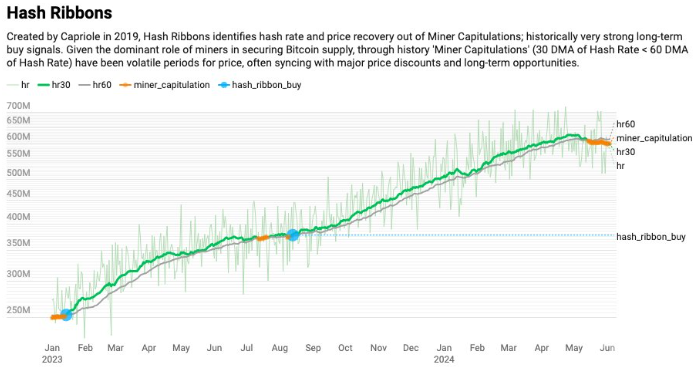Toggle the hr60 legend entry

coord(95,85)
